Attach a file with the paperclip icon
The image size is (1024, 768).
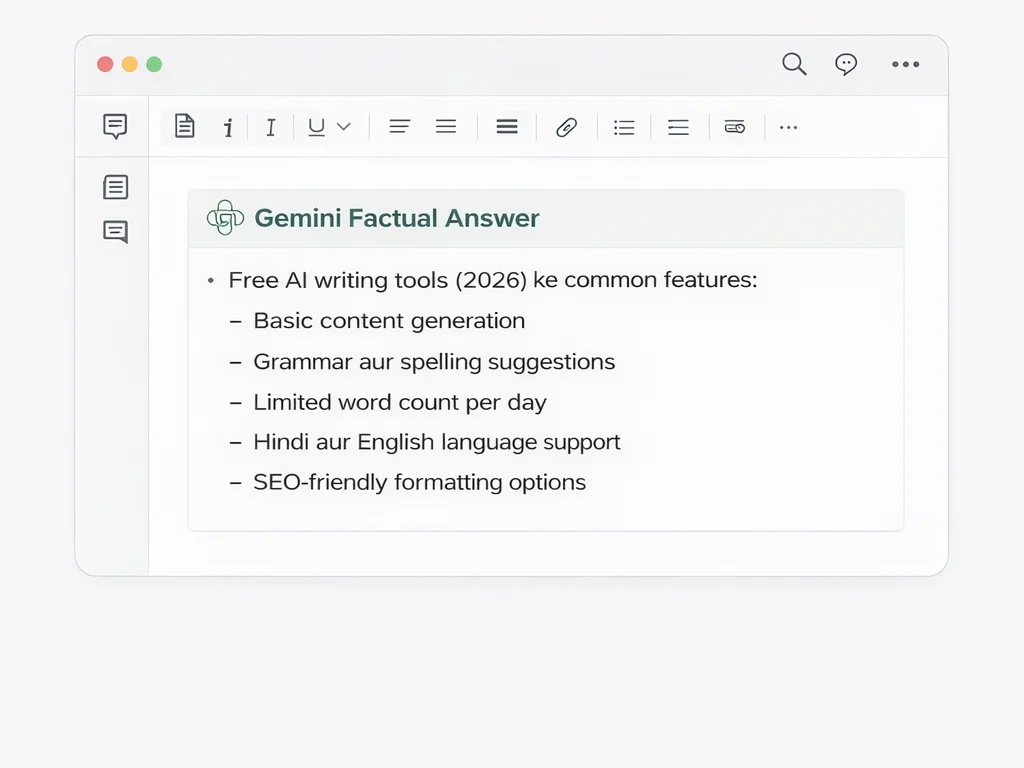click(x=566, y=127)
